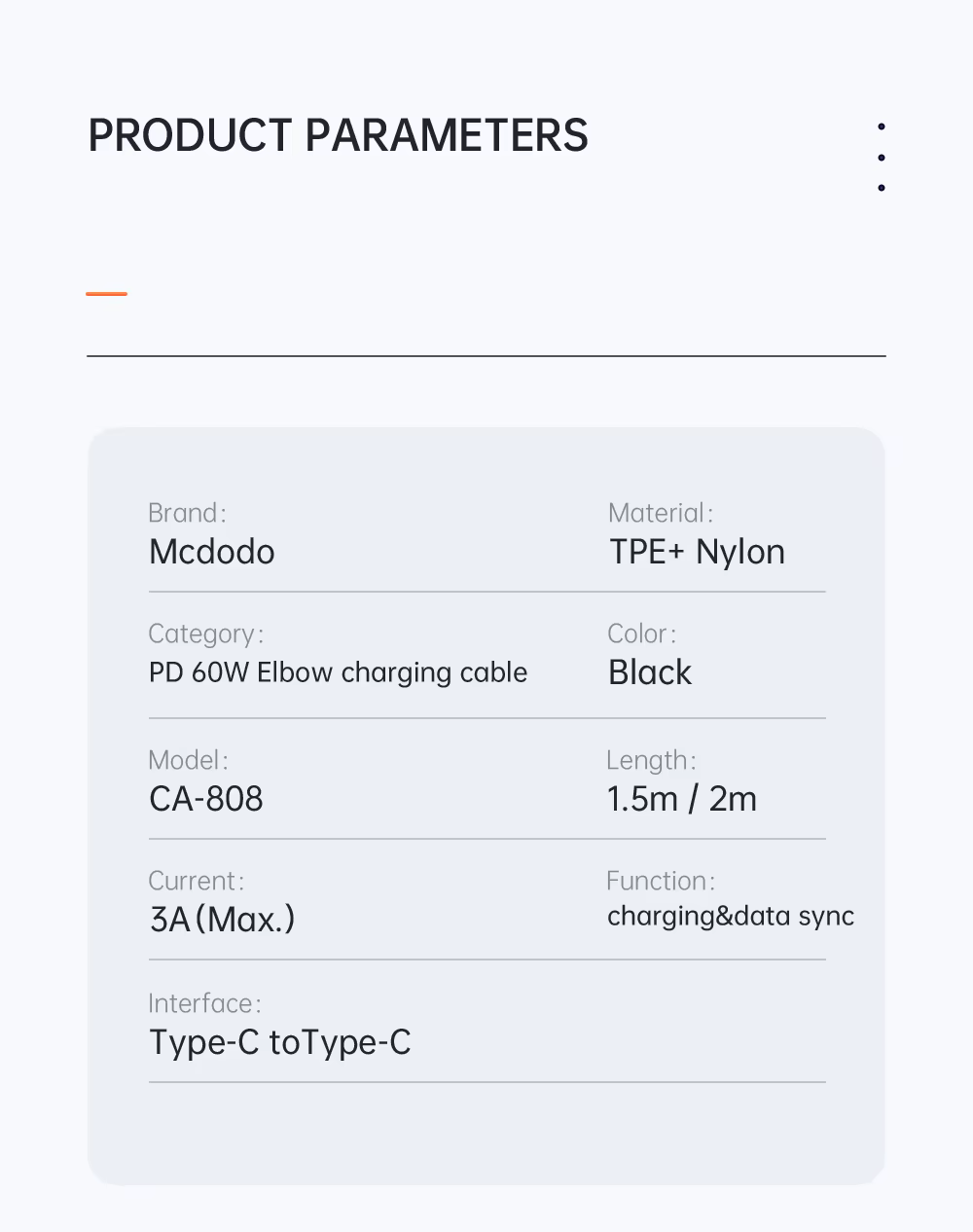Click the PRODUCT PARAMETERS heading
The image size is (973, 1232).
click(338, 135)
